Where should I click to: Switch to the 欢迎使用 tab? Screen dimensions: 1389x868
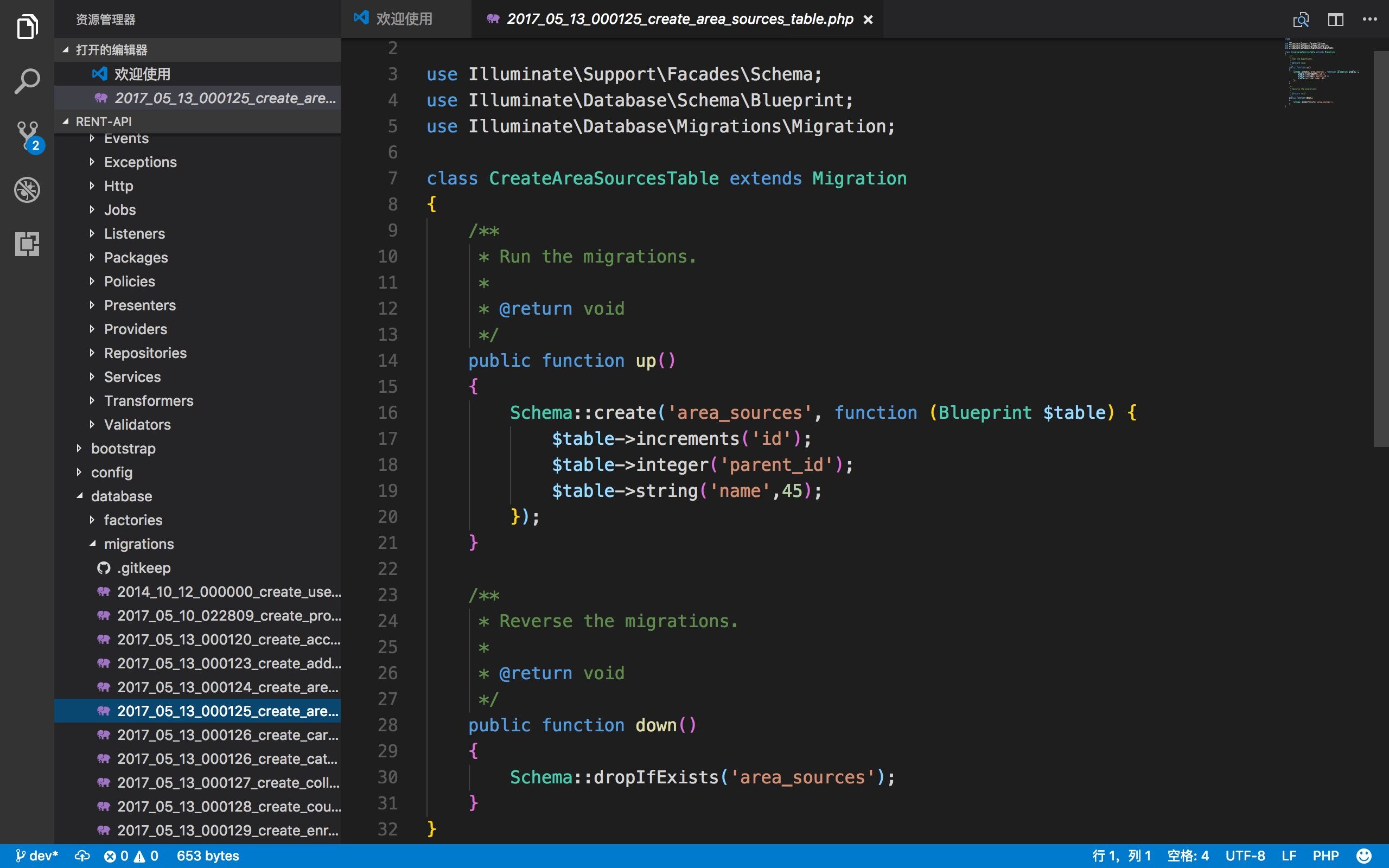404,19
